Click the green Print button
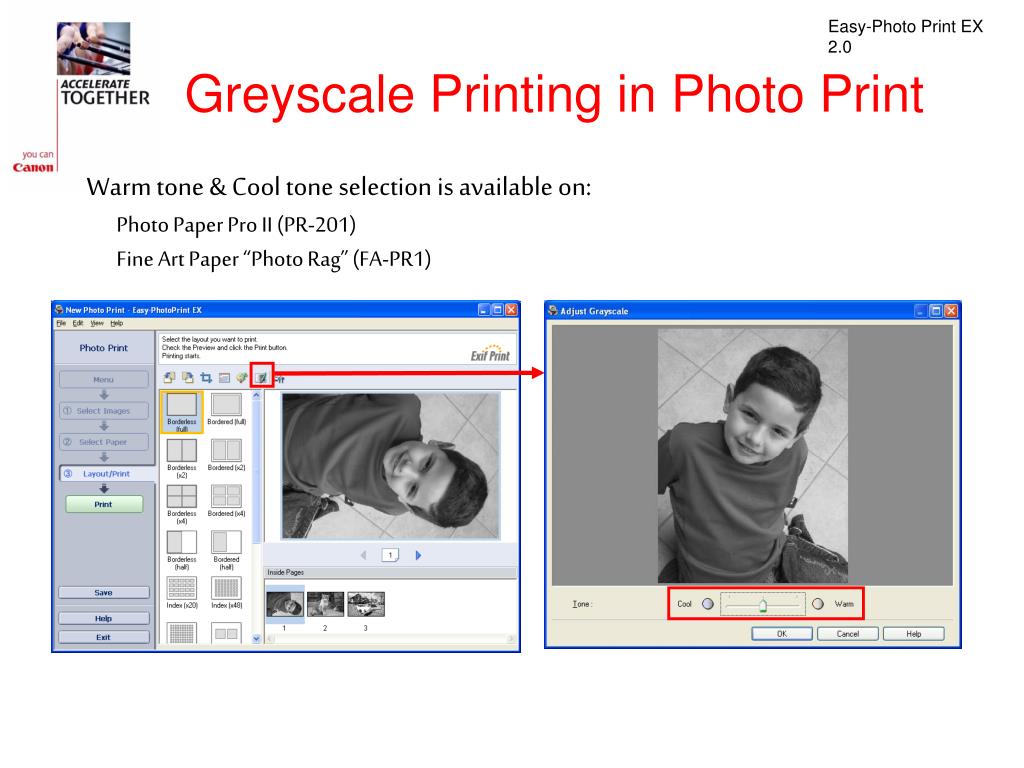The image size is (1024, 768). 104,504
